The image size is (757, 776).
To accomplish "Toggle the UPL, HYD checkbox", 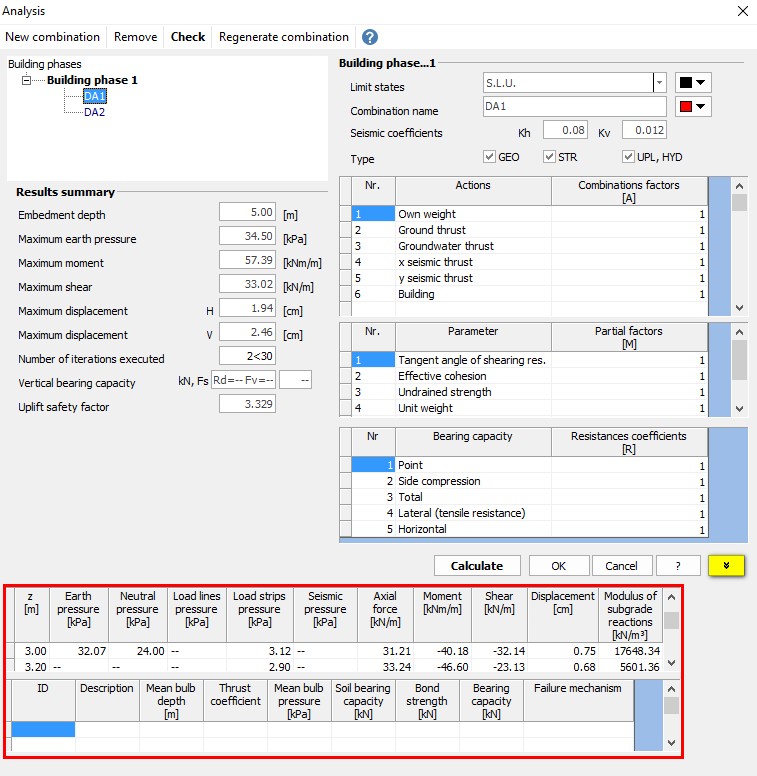I will 628,157.
